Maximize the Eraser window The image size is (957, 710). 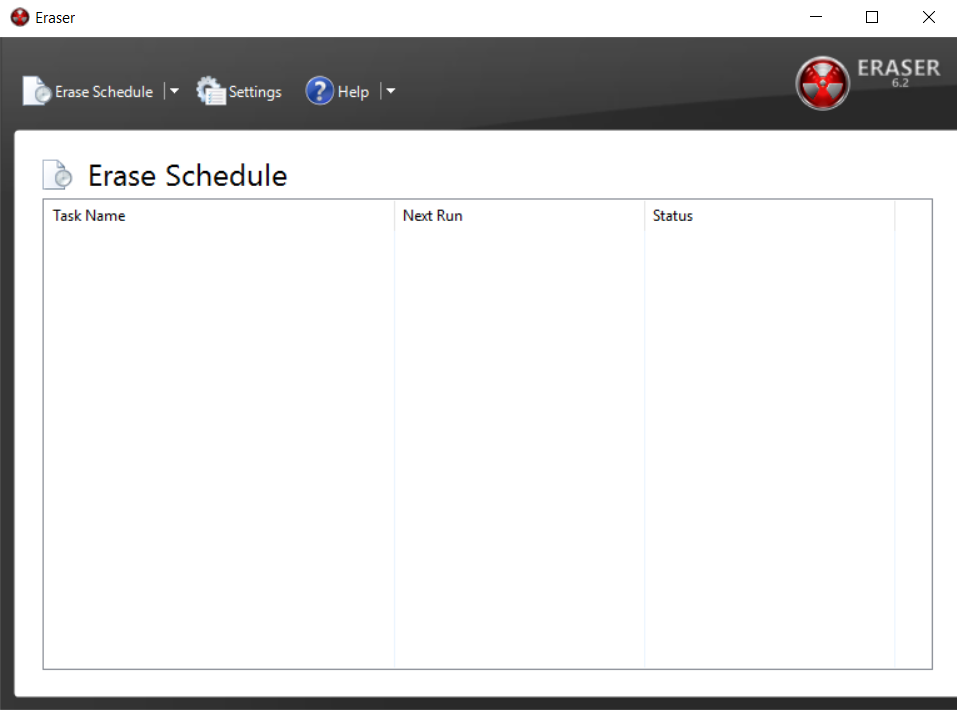pos(872,17)
